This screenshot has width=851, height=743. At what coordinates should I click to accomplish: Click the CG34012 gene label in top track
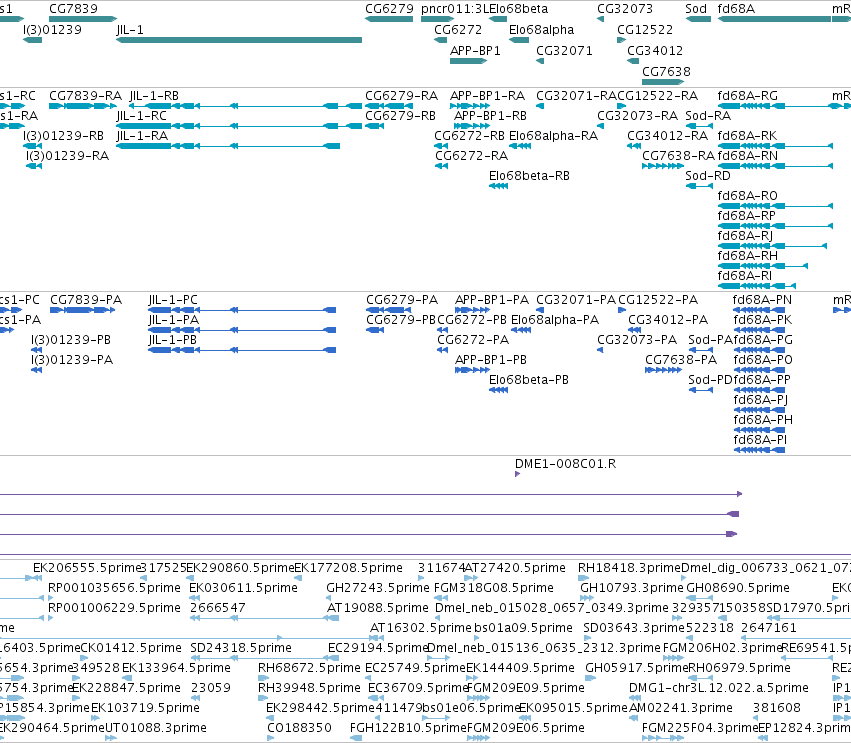click(655, 50)
